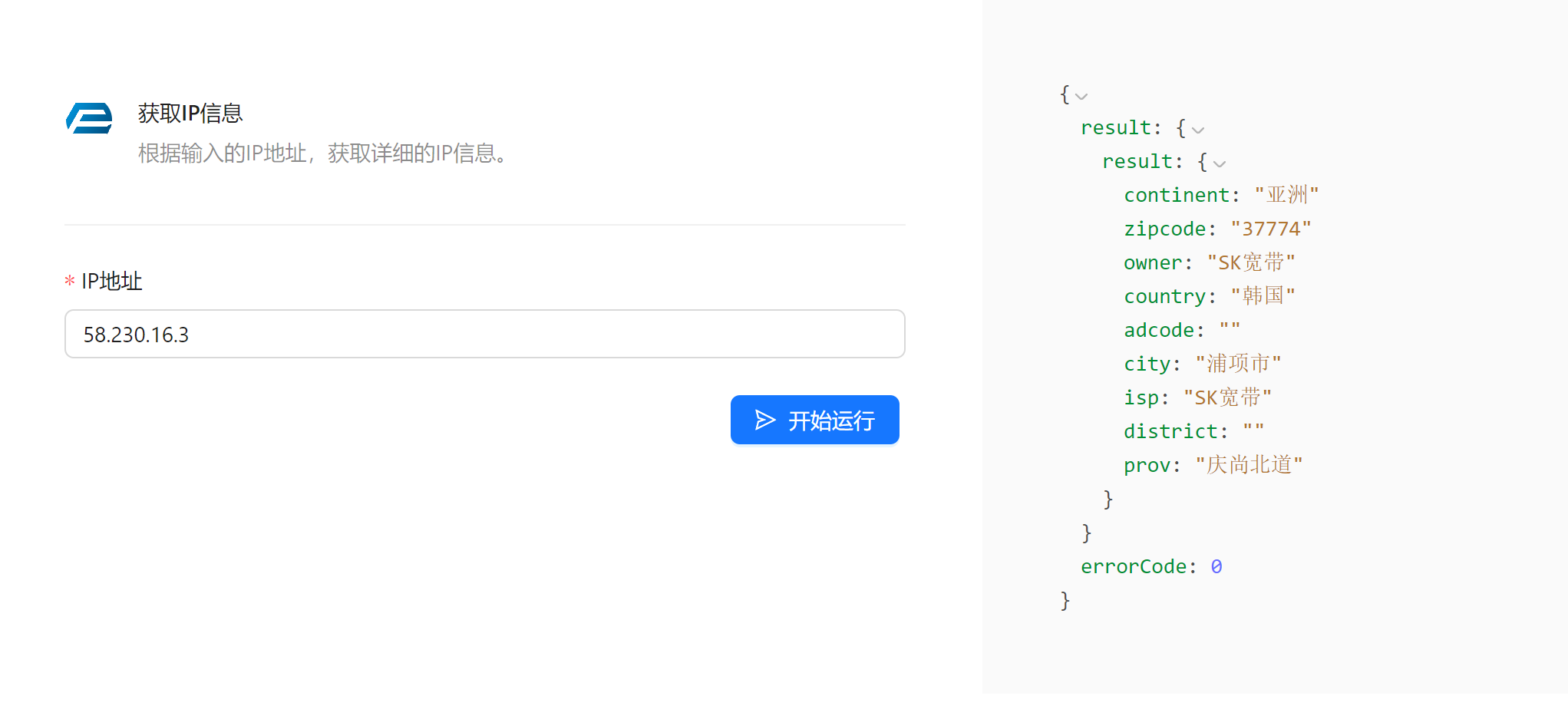Click the errorCode value 0
Viewport: 1568px width, 719px height.
point(1216,566)
